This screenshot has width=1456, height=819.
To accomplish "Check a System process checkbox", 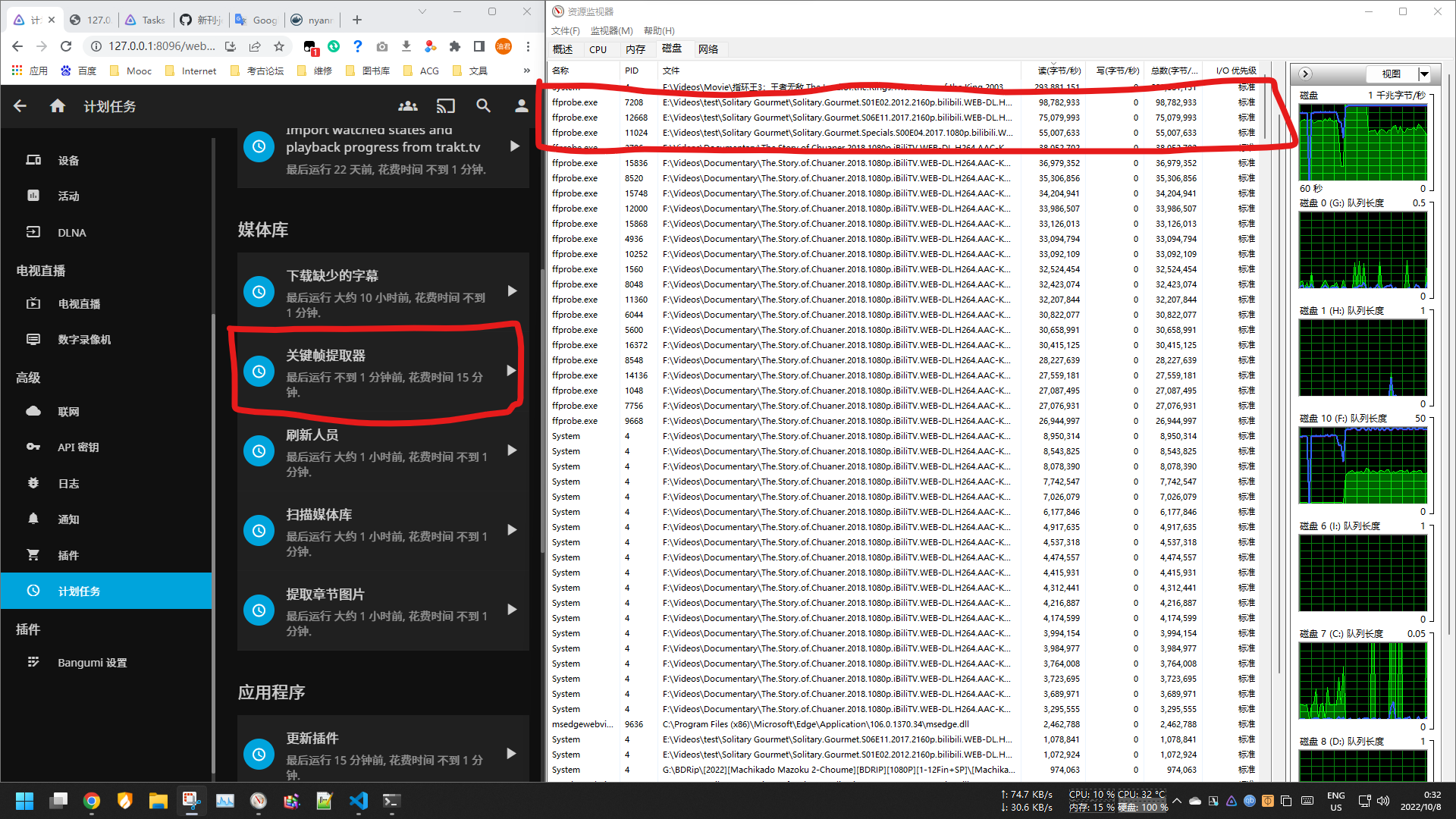I will (553, 436).
